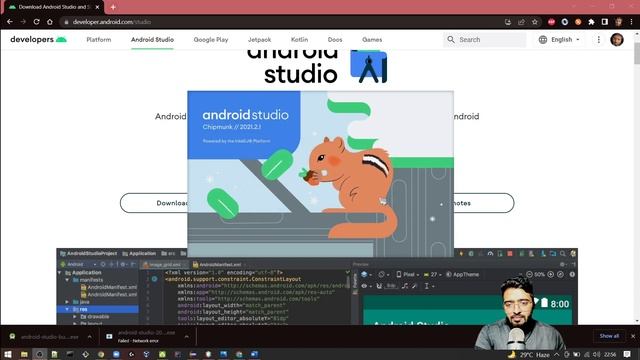This screenshot has height=360, width=640.
Task: Go back to the previous page in Chrome
Action: [x=10, y=22]
